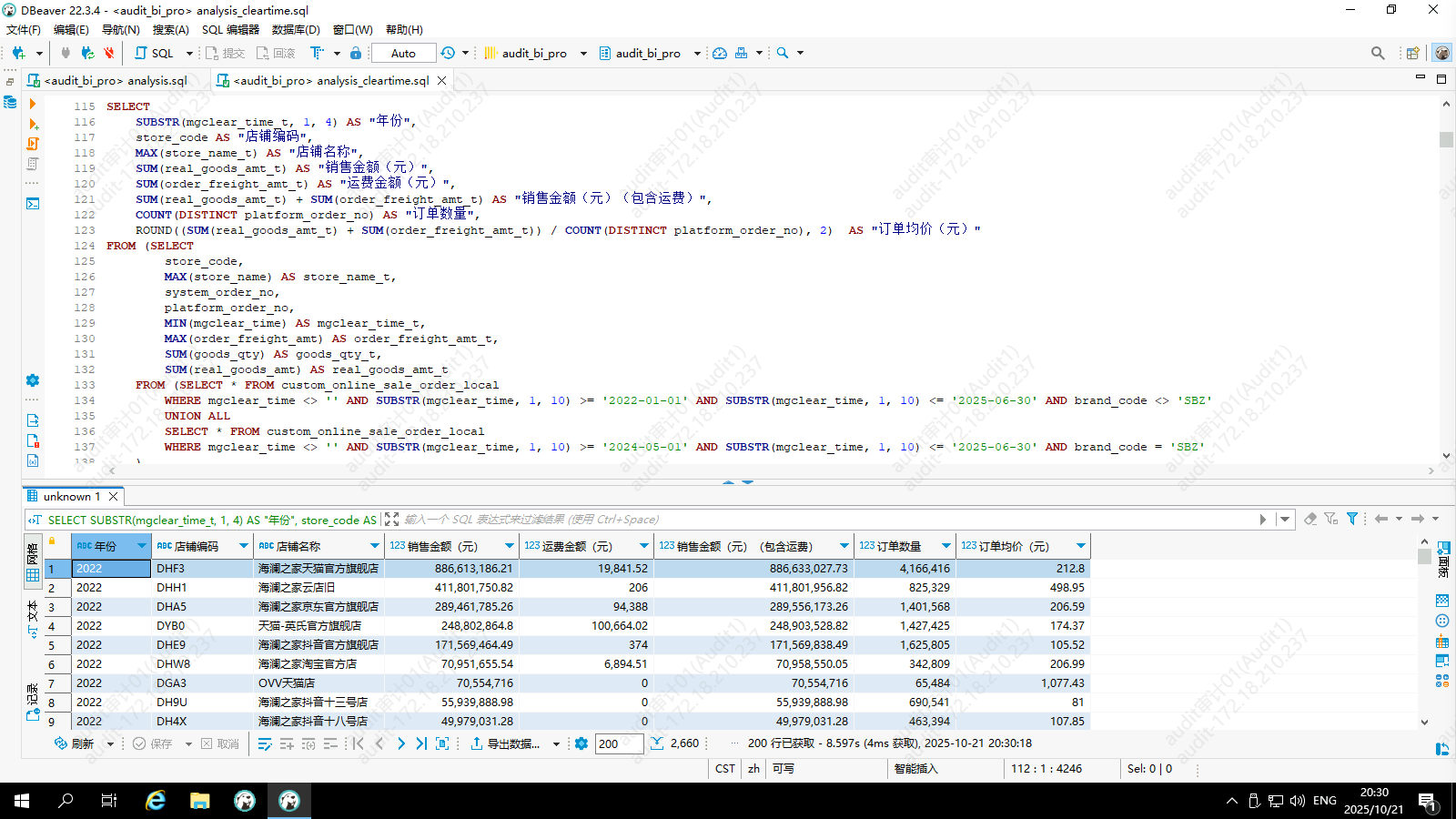
Task: Click the new connection plug icon
Action: pyautogui.click(x=18, y=53)
